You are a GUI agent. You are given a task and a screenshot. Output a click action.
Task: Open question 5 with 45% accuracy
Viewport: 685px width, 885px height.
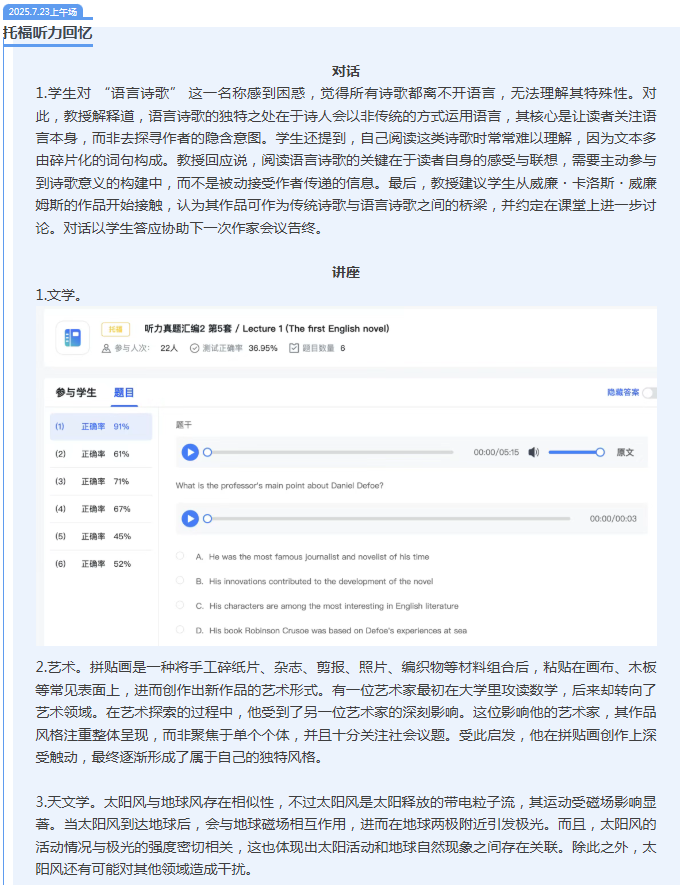click(x=101, y=536)
